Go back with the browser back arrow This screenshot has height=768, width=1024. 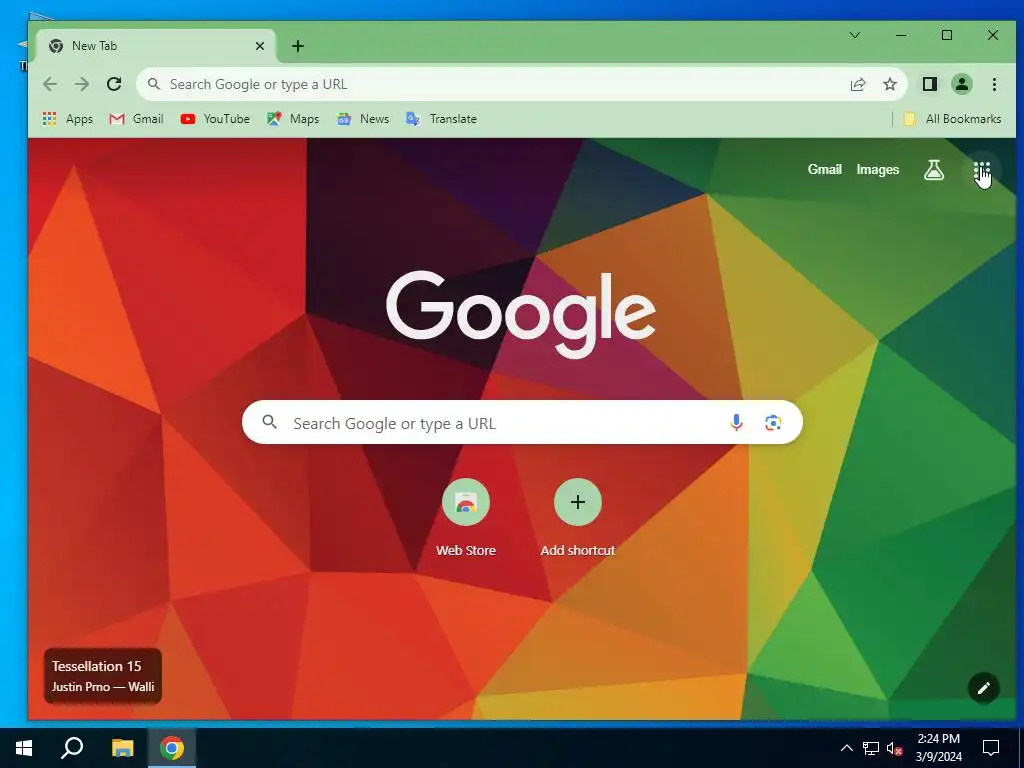click(50, 84)
